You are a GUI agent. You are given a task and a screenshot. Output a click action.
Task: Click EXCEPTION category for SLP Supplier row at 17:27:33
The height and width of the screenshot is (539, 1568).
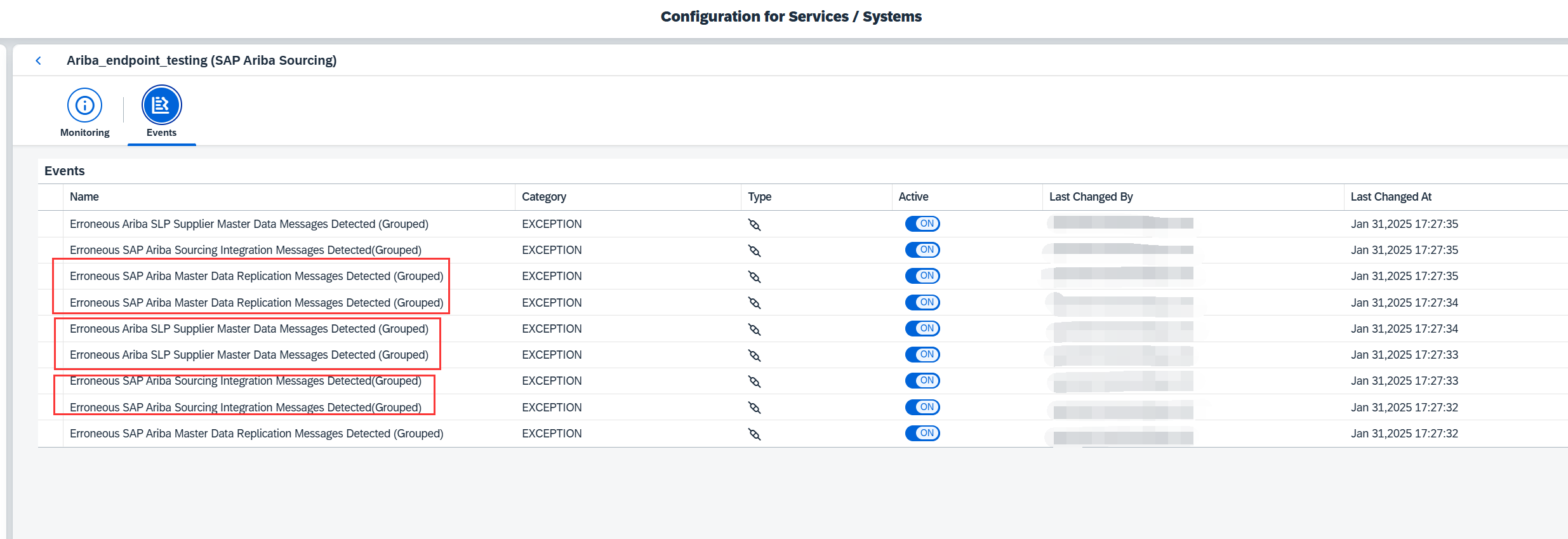click(x=552, y=355)
